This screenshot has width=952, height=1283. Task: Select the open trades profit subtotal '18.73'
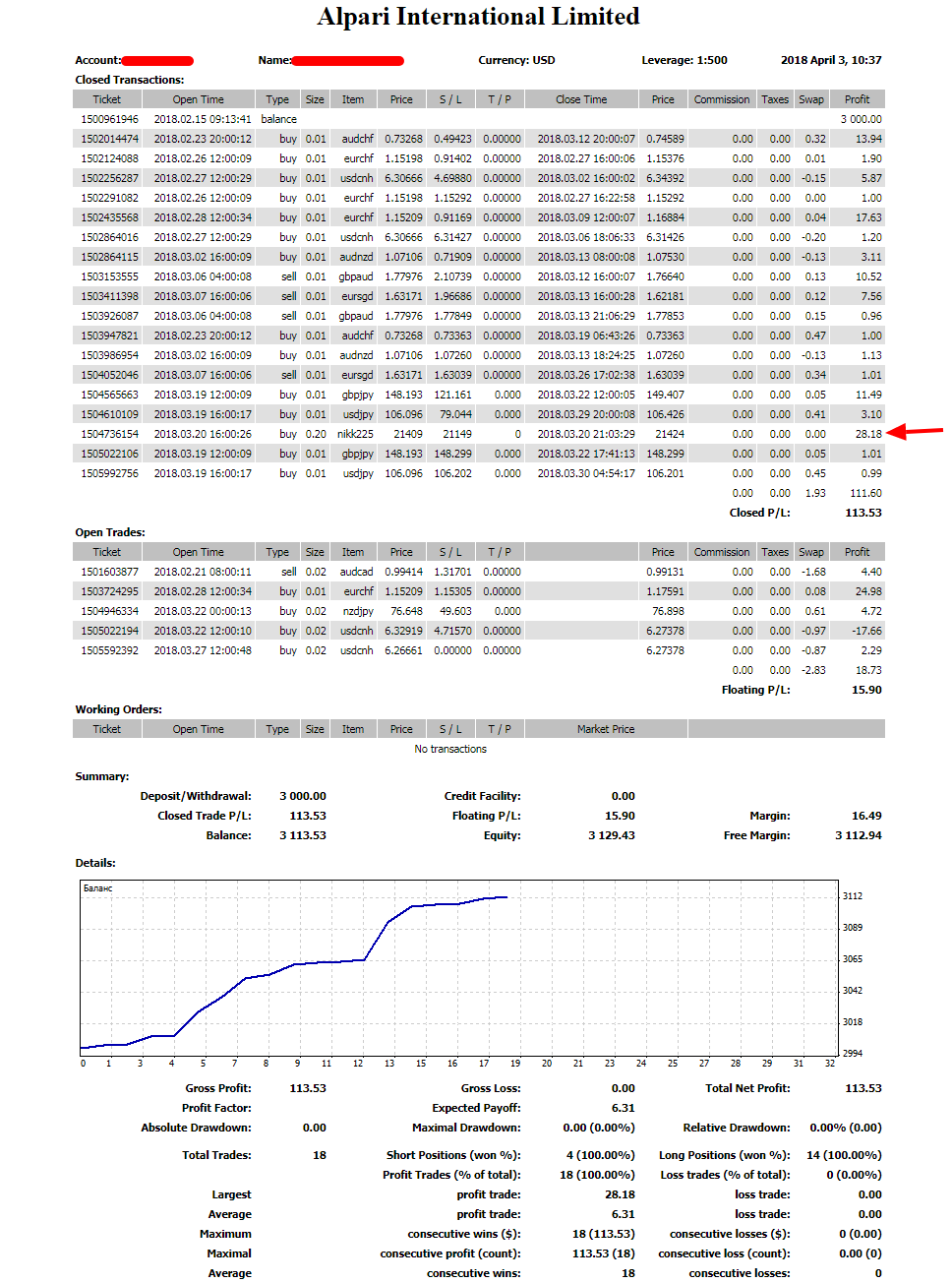click(868, 670)
